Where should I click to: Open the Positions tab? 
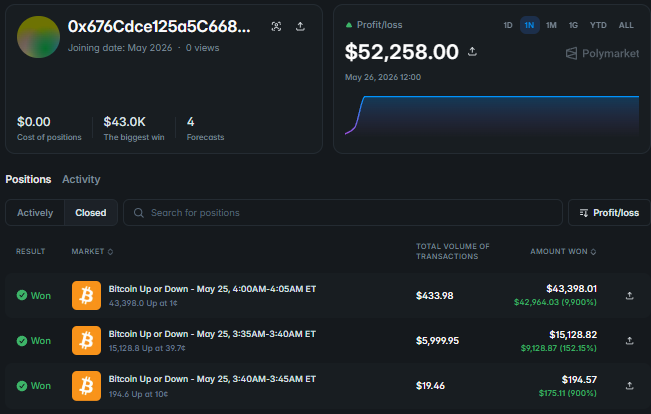[x=28, y=179]
